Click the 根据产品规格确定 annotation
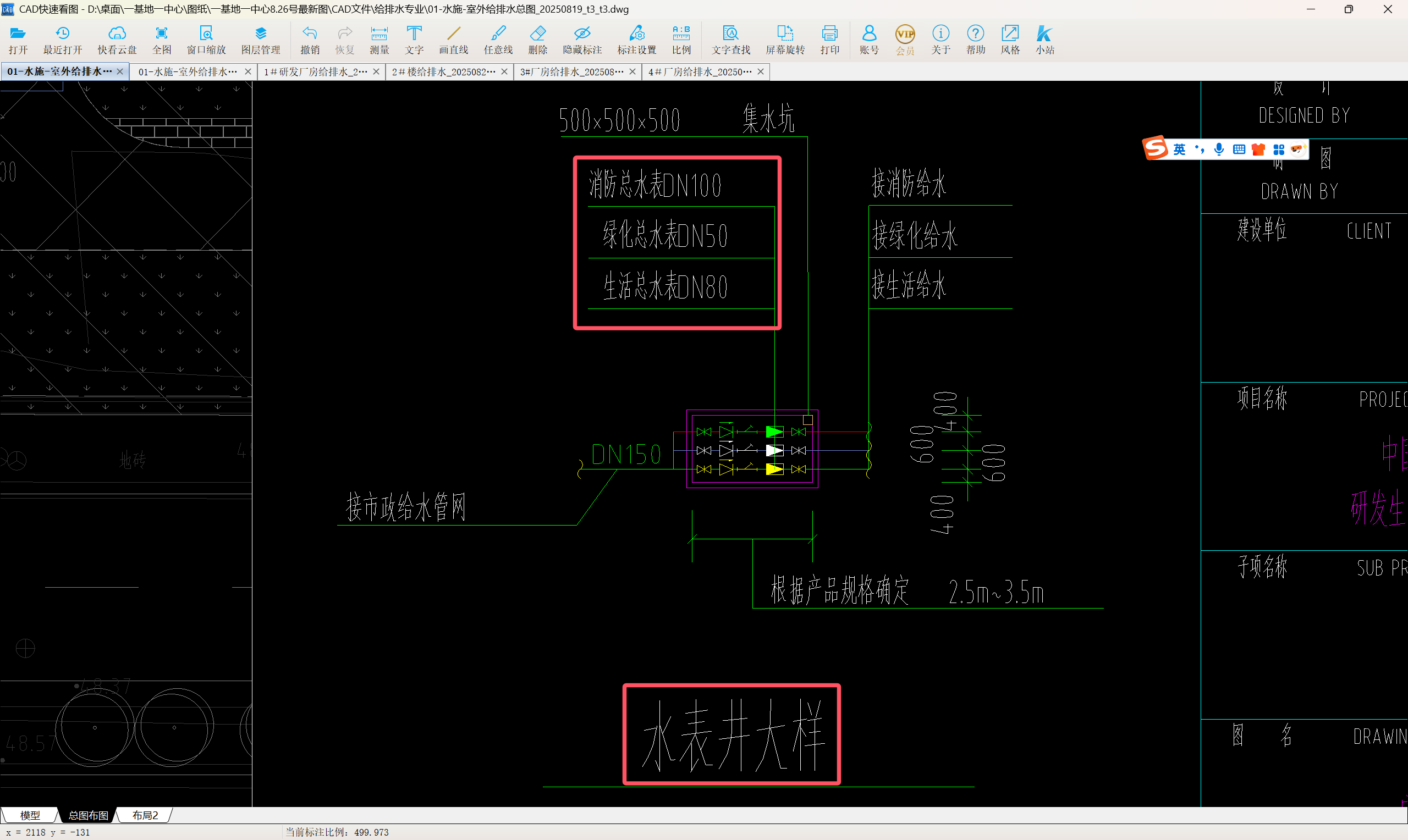The height and width of the screenshot is (840, 1408). 840,590
